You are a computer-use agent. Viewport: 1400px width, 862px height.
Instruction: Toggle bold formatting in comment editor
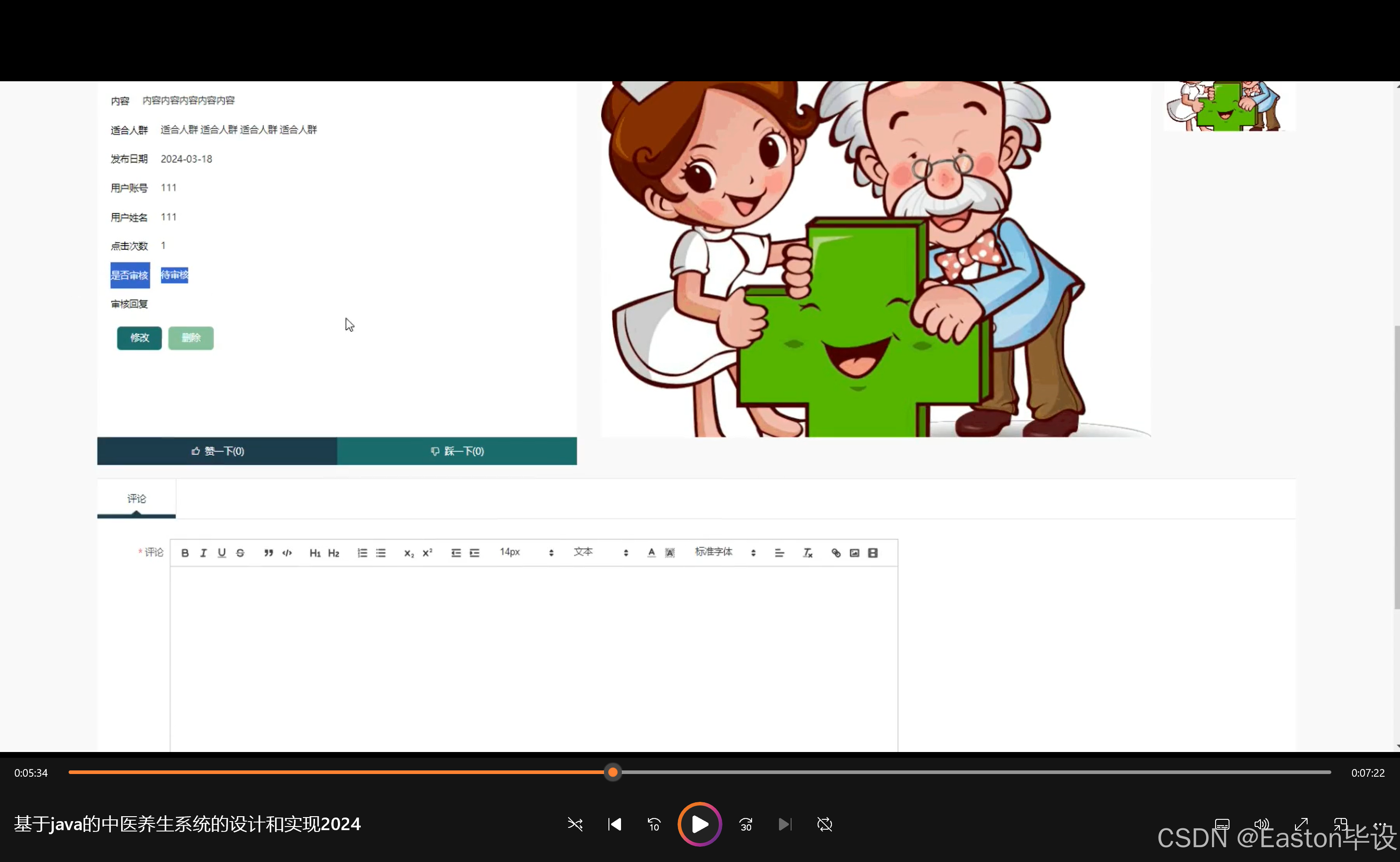(184, 553)
